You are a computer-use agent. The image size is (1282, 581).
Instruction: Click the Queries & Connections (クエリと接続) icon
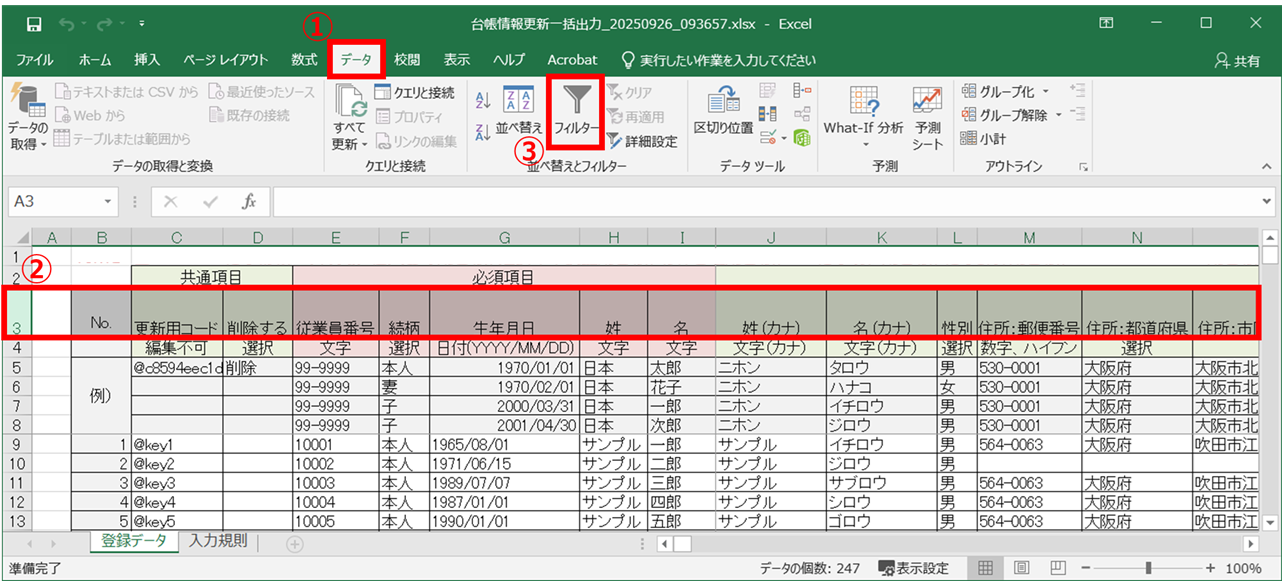pos(383,92)
